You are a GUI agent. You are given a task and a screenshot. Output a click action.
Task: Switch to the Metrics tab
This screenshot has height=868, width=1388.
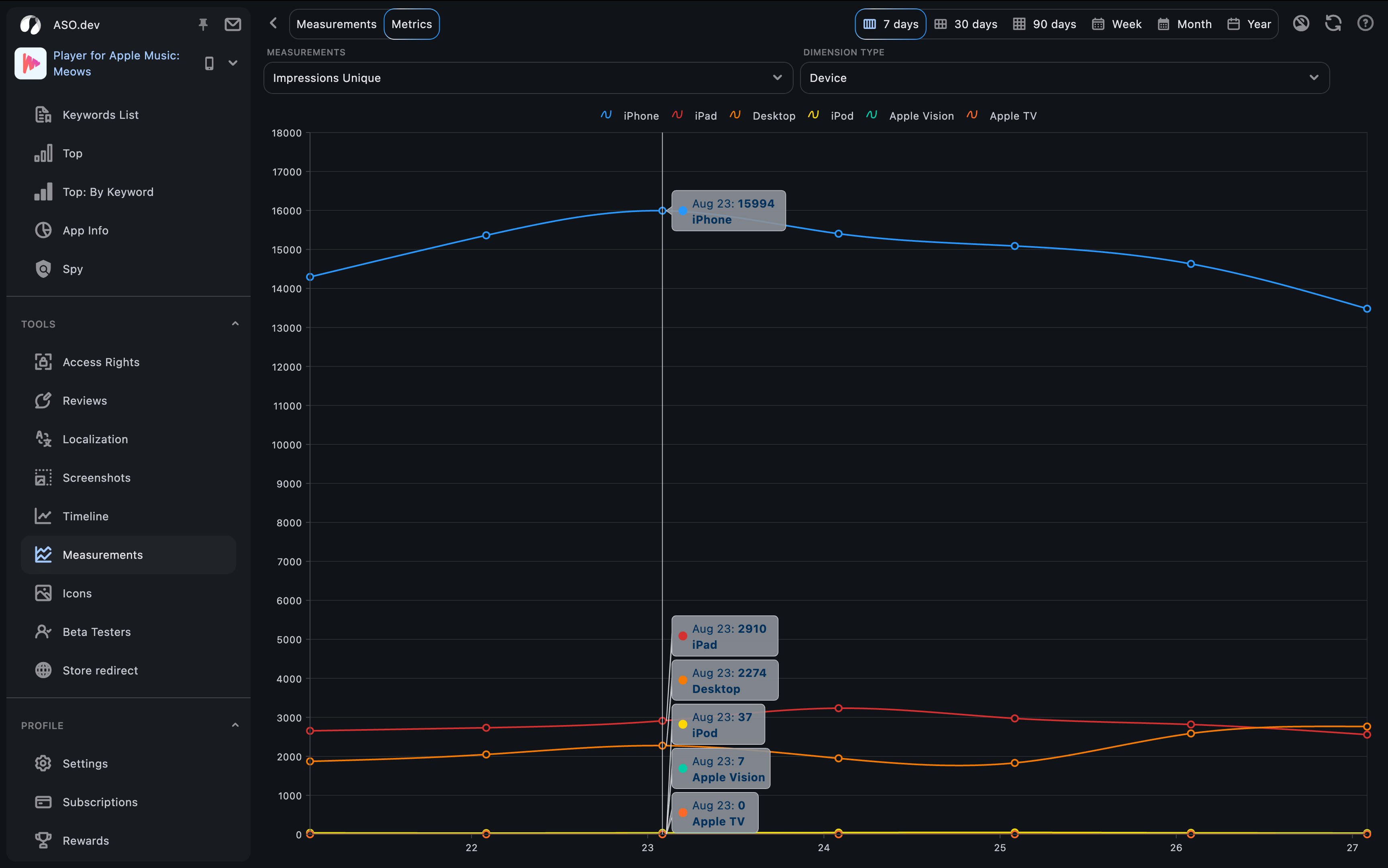[412, 24]
